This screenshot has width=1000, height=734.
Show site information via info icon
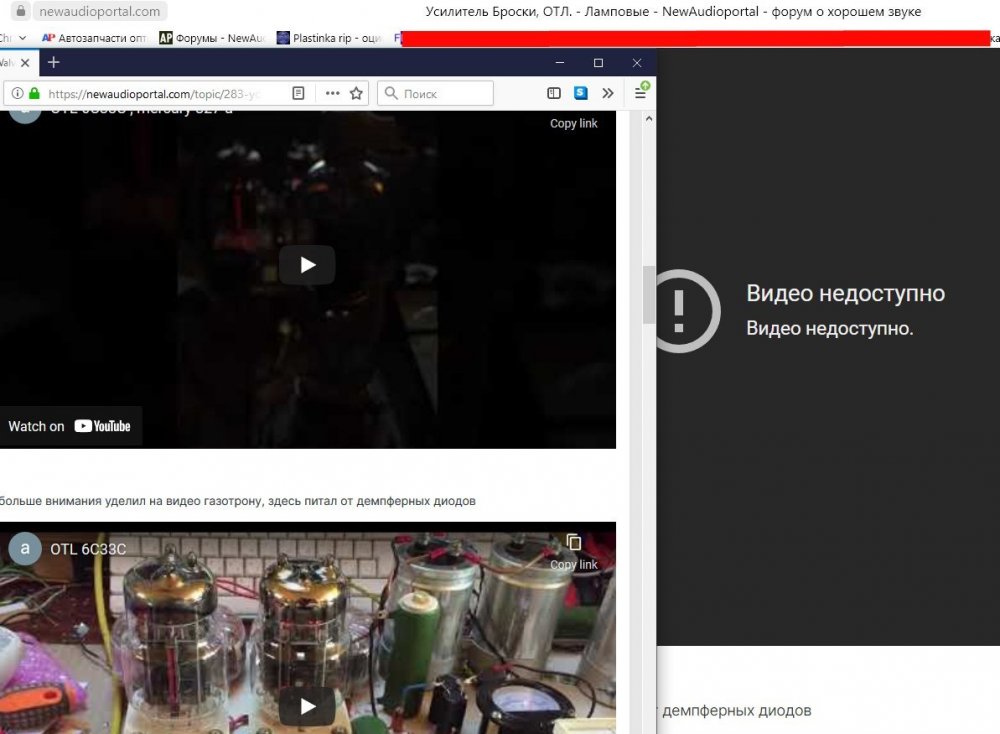17,94
